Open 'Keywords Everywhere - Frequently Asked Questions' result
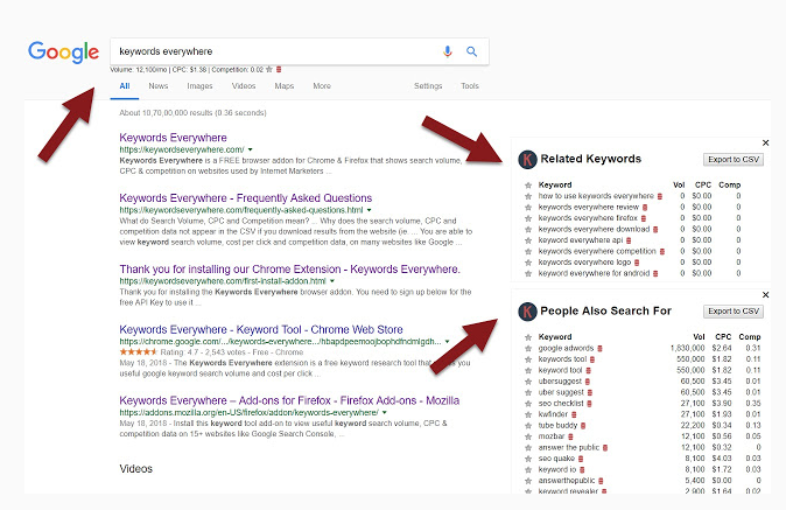The image size is (786, 510). [246, 198]
